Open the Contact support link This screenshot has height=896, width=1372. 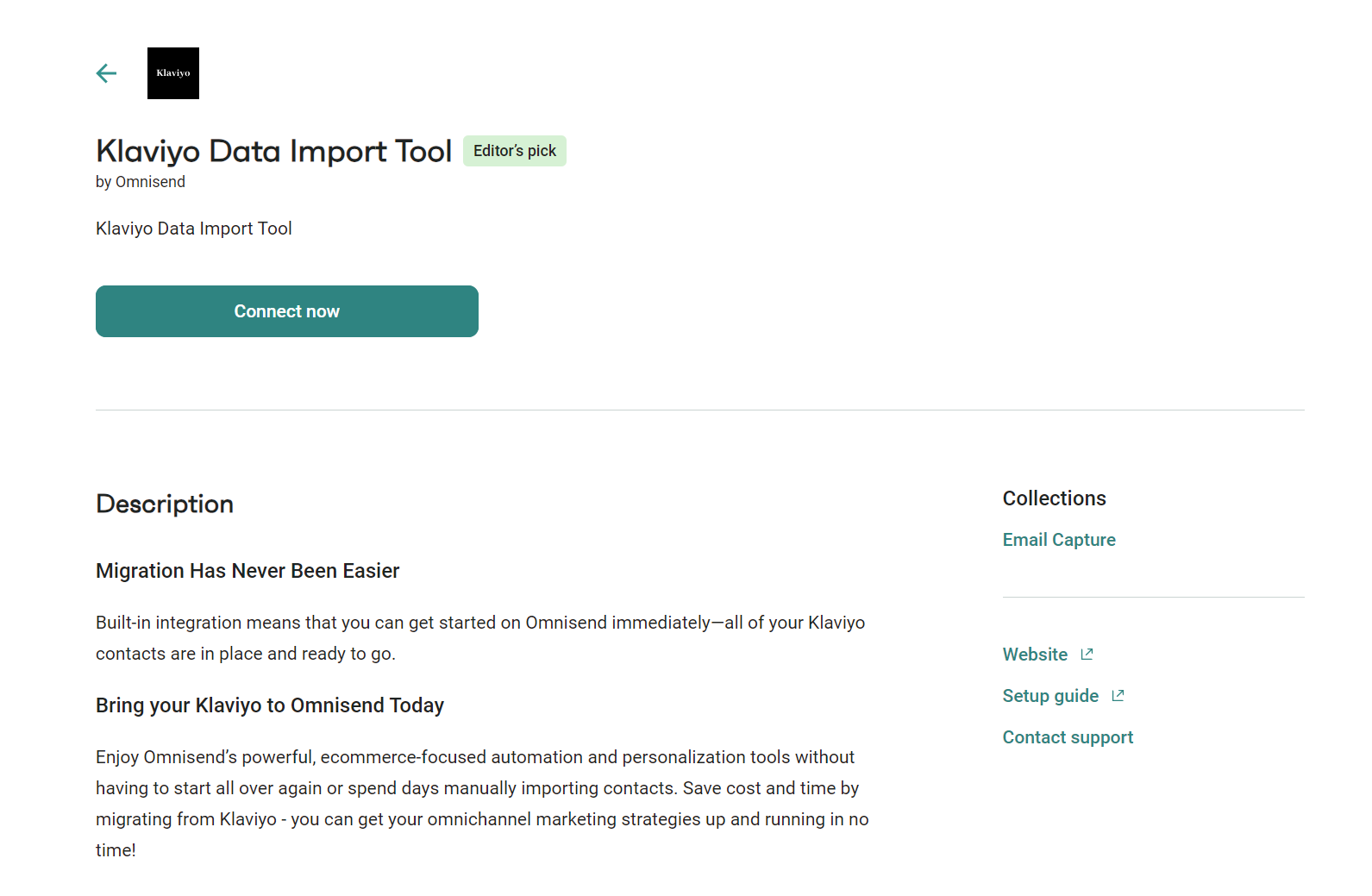pos(1068,737)
